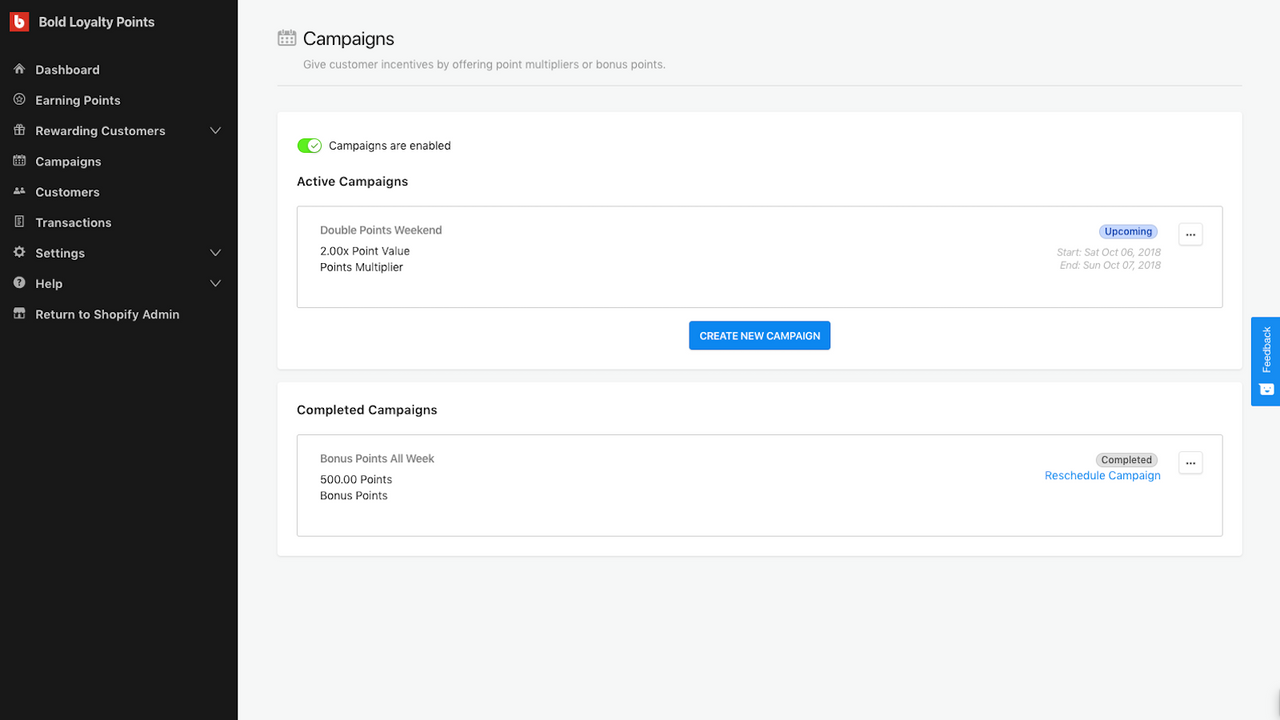Click the Customers people icon
The image size is (1280, 720).
pyautogui.click(x=19, y=191)
